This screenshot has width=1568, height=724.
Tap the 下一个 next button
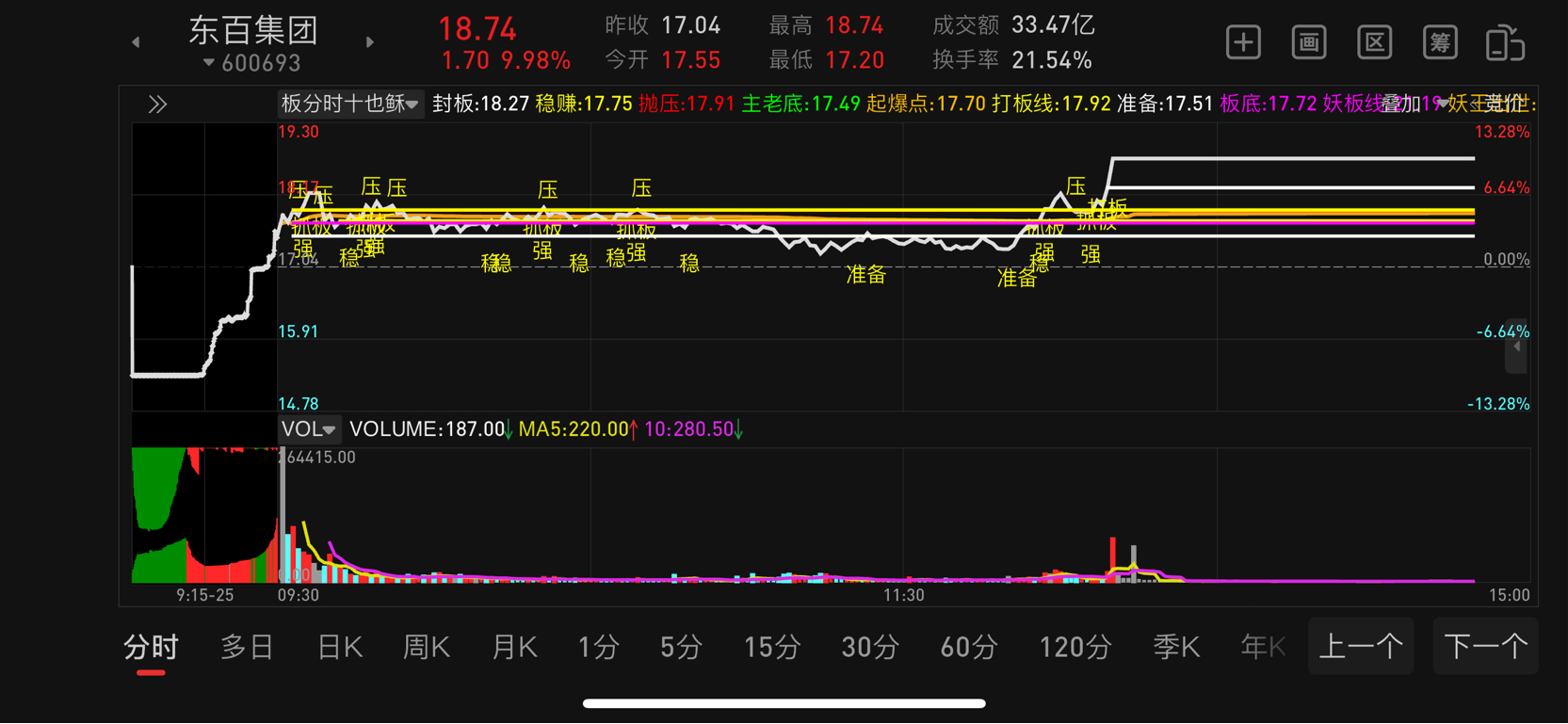(1486, 646)
